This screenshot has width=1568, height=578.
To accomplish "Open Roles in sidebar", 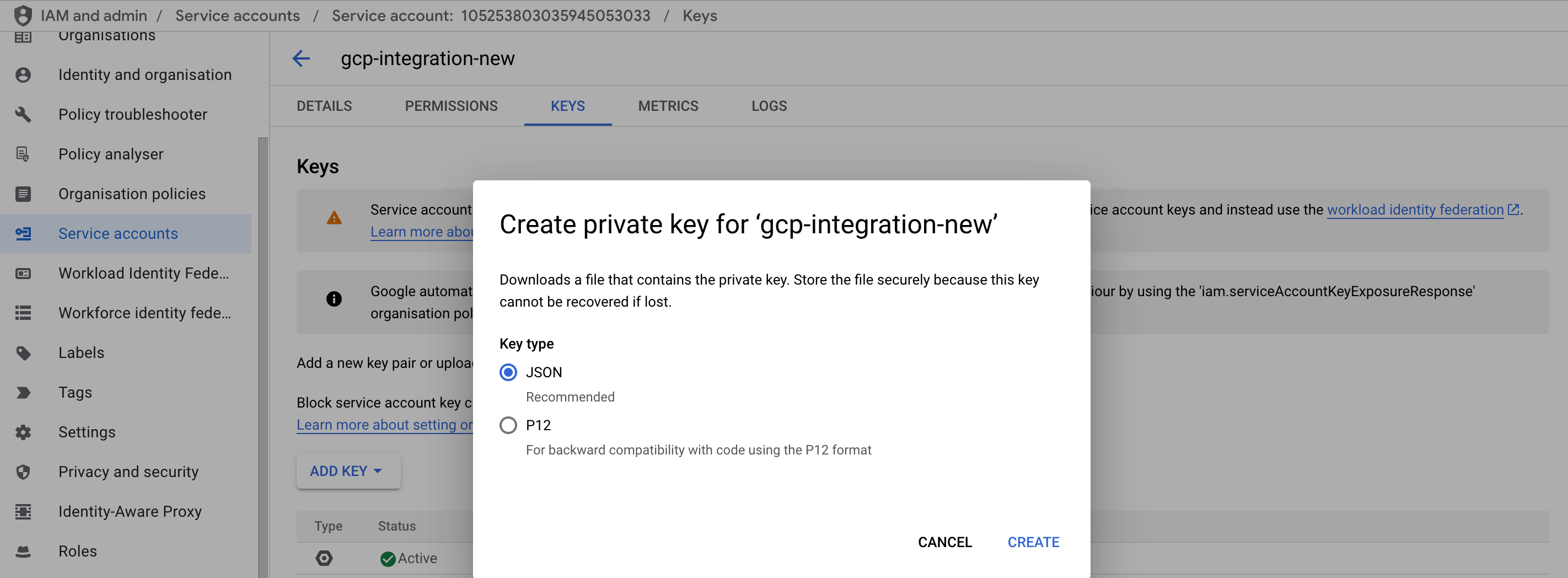I will tap(125, 551).
